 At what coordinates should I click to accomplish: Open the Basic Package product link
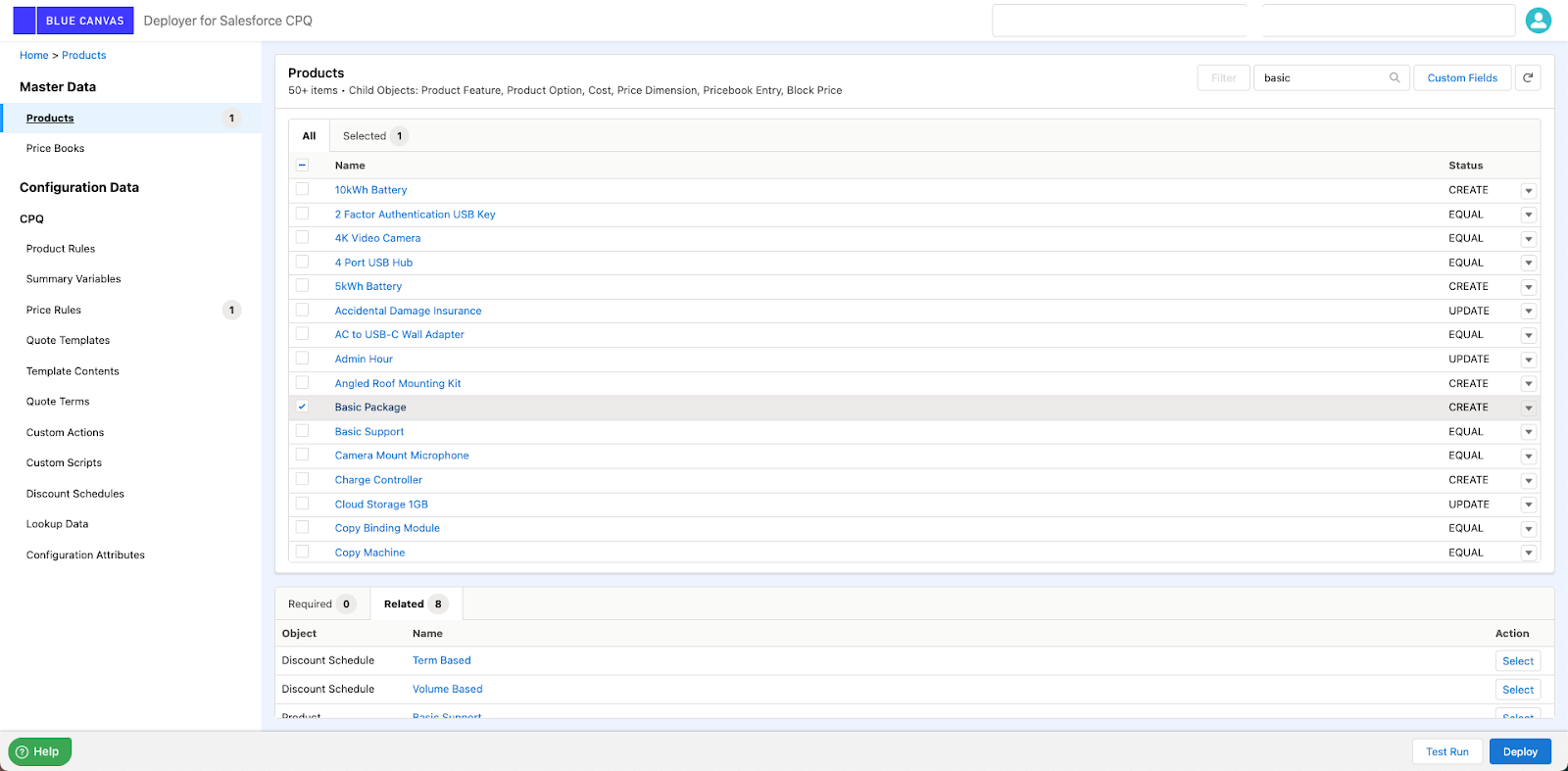click(x=370, y=408)
